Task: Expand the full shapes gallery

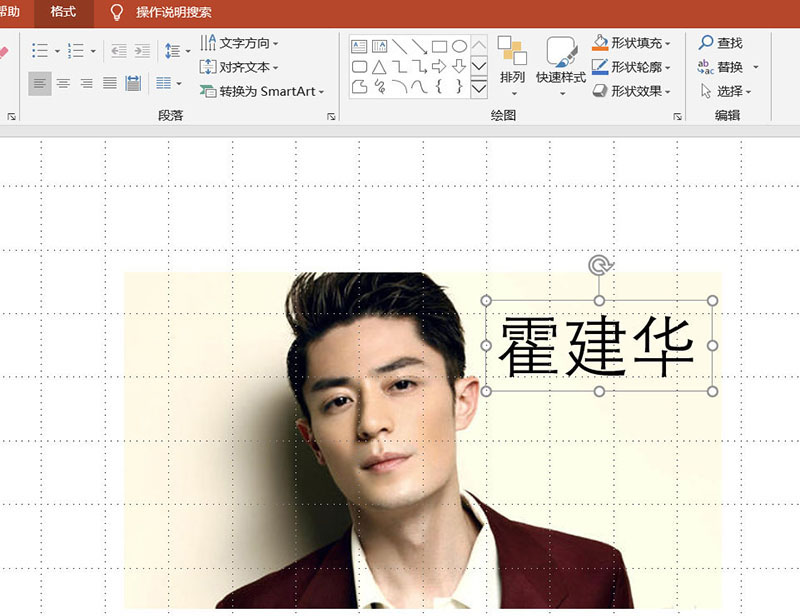Action: point(479,88)
